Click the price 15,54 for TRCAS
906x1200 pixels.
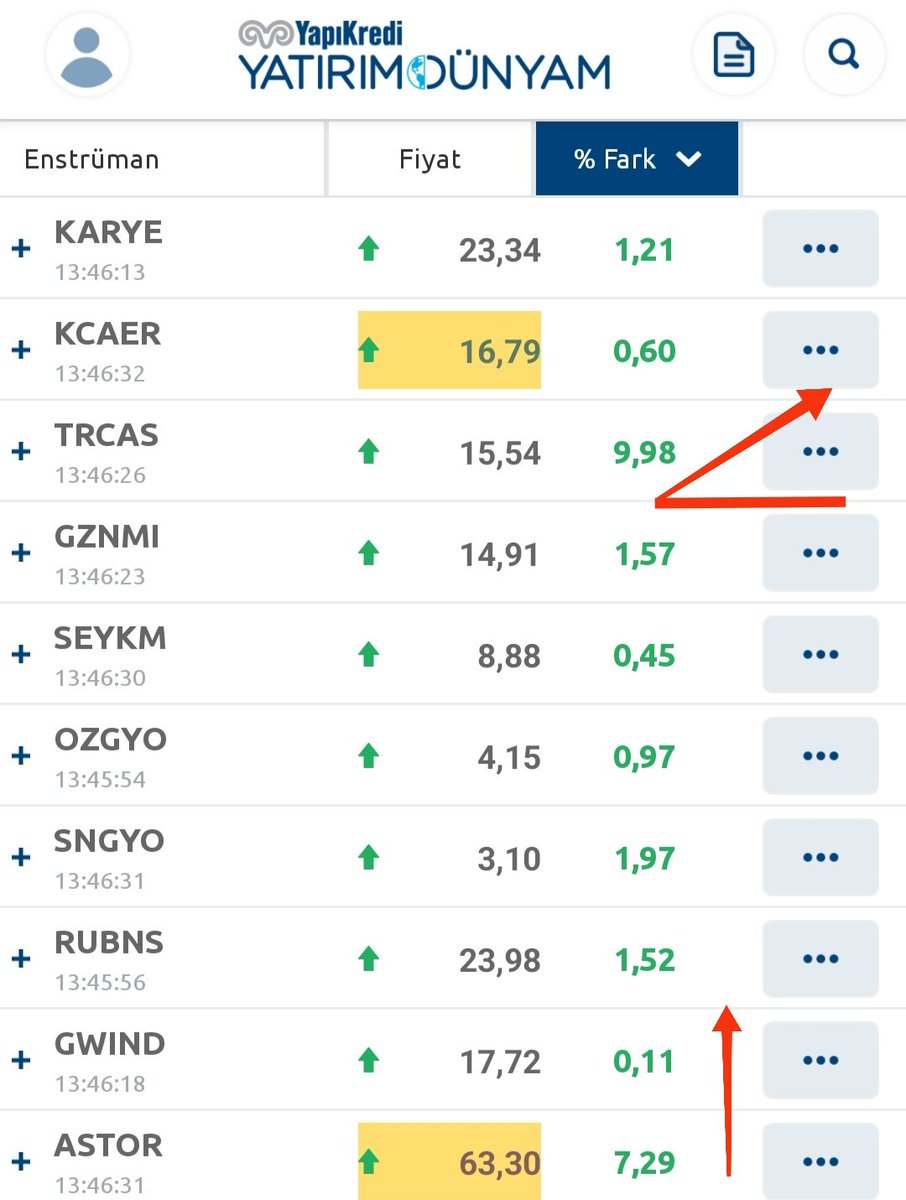(x=500, y=453)
